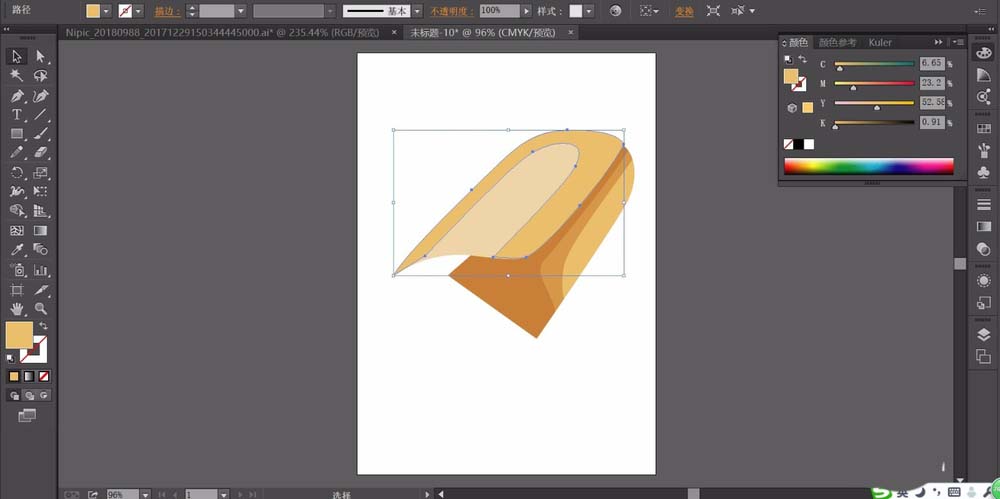Viewport: 1000px width, 499px height.
Task: Open the Kuler panel tab
Action: point(880,42)
